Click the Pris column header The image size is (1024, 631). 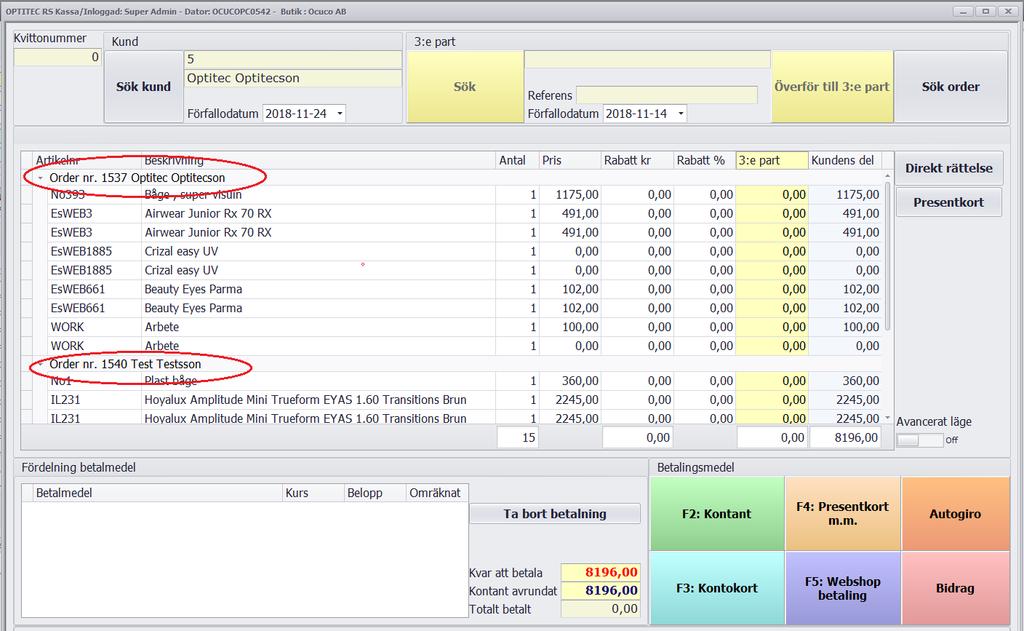[x=569, y=161]
